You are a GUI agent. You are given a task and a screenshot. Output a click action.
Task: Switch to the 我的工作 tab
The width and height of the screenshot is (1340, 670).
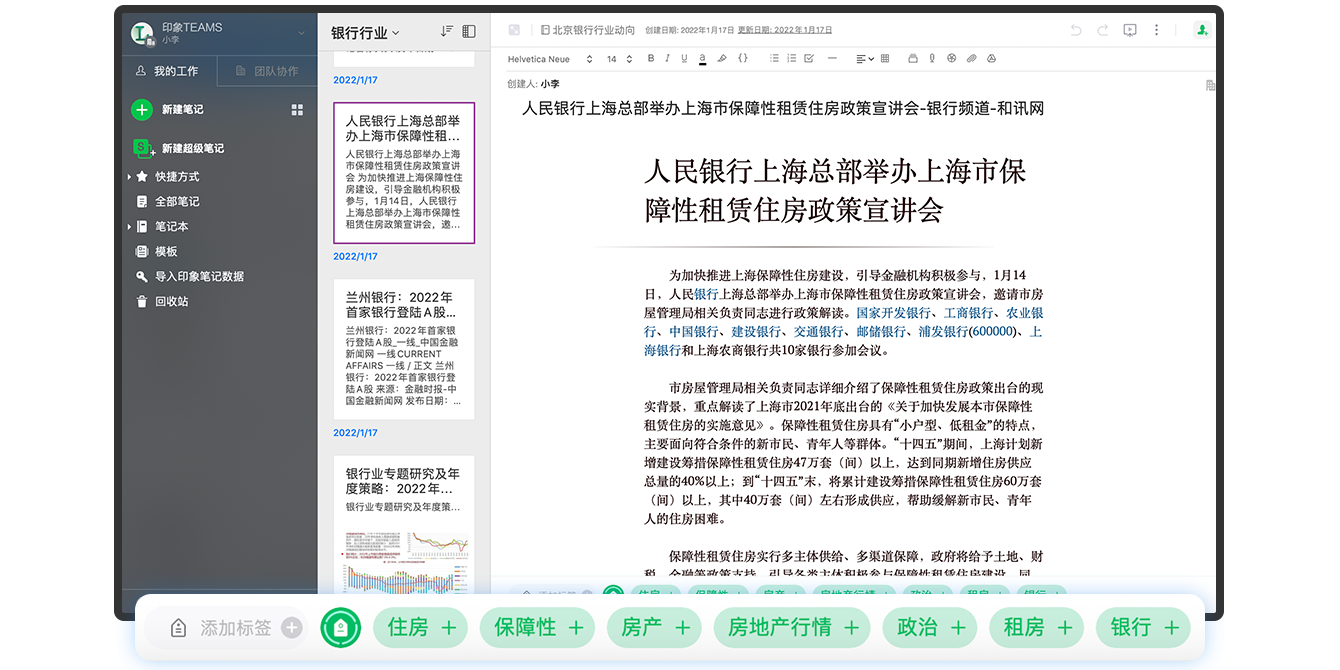167,71
